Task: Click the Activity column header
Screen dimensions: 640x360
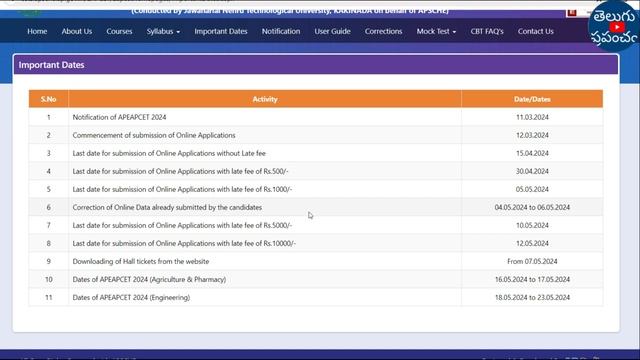Action: [265, 99]
